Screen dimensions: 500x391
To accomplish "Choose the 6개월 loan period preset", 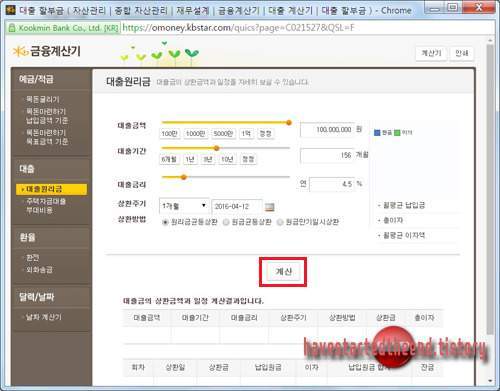I will point(169,159).
